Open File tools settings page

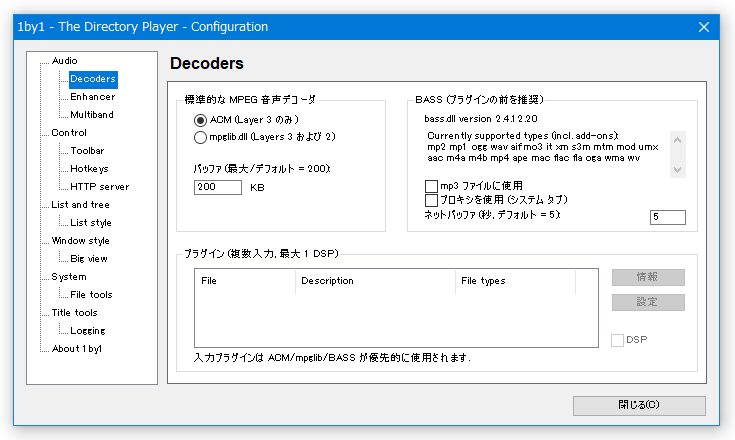[91, 295]
